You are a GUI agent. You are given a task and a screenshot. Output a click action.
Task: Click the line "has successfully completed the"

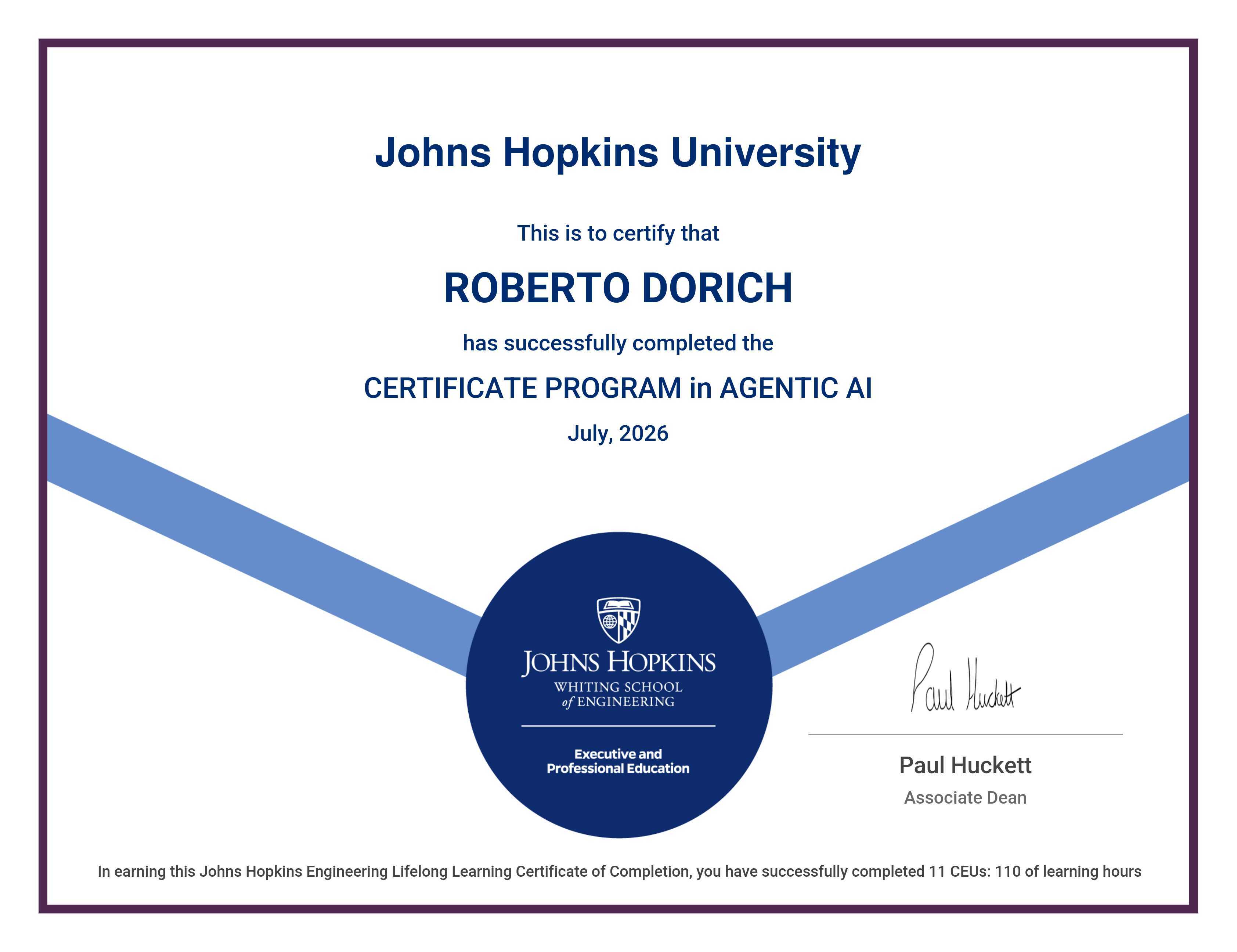pyautogui.click(x=618, y=343)
